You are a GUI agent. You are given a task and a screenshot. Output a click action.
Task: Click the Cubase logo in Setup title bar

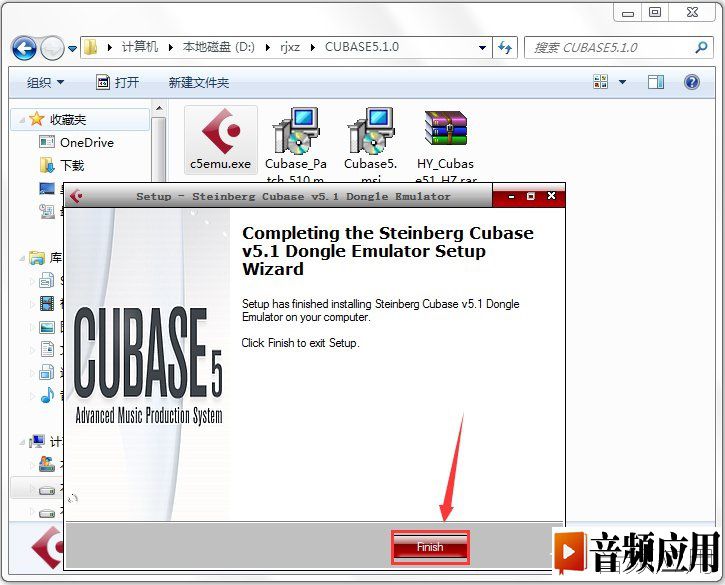(76, 196)
